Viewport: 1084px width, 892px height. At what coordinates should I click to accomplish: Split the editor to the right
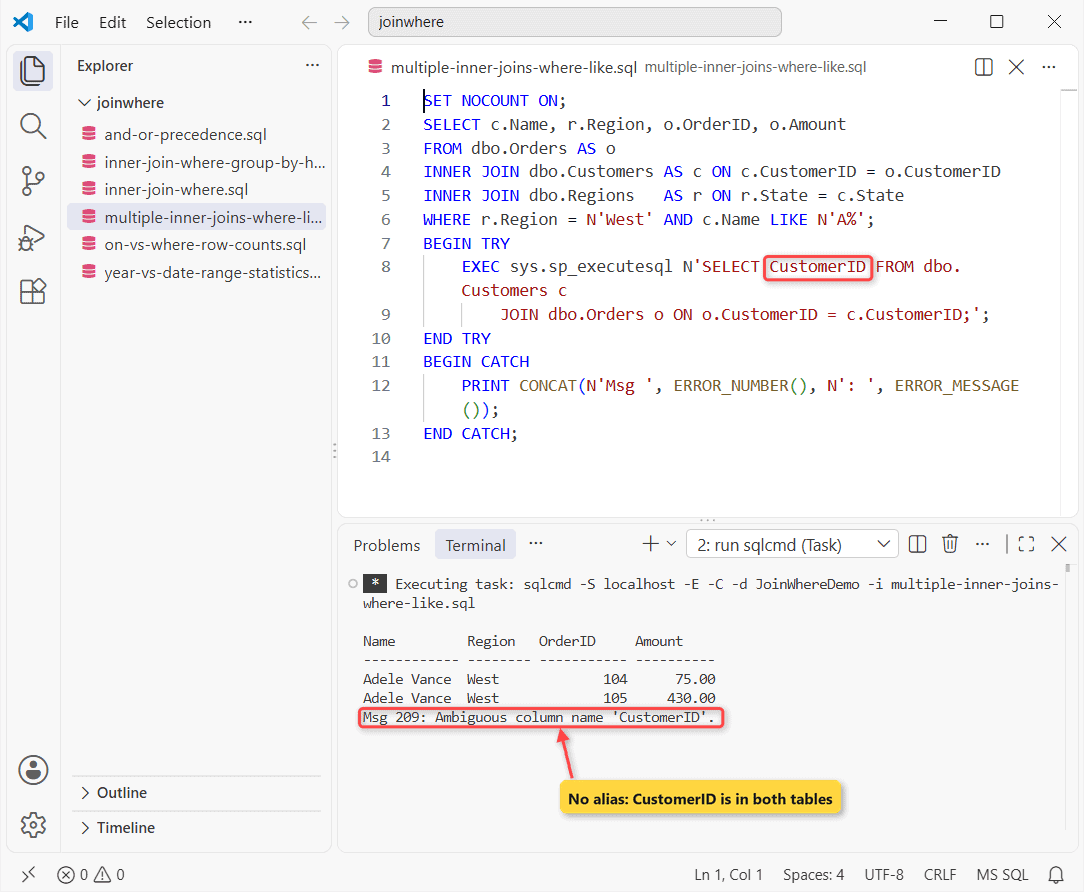pyautogui.click(x=984, y=67)
